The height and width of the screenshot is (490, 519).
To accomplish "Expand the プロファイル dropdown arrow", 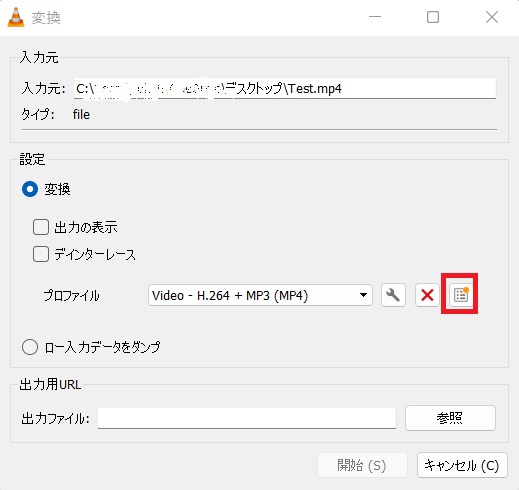I will [363, 295].
